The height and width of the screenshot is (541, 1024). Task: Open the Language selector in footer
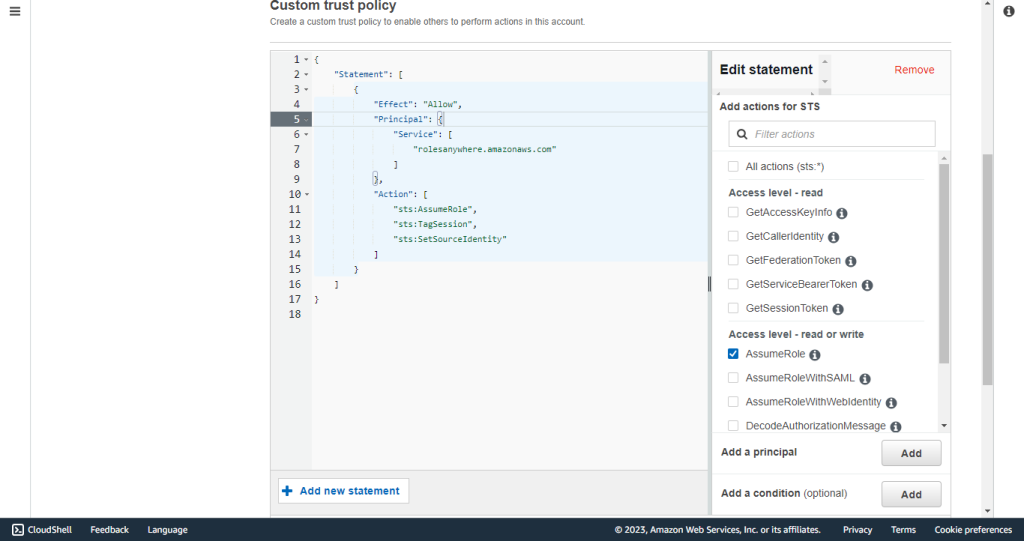click(167, 530)
